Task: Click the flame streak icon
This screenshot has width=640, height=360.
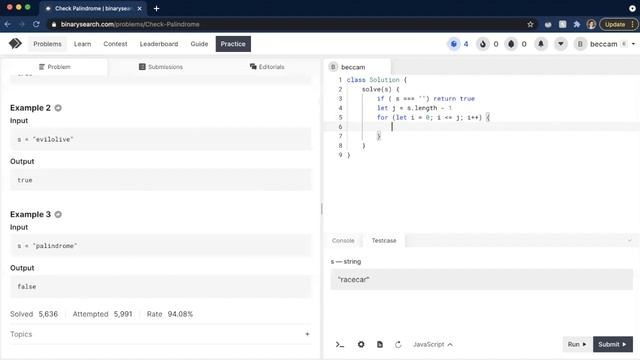Action: pyautogui.click(x=483, y=44)
